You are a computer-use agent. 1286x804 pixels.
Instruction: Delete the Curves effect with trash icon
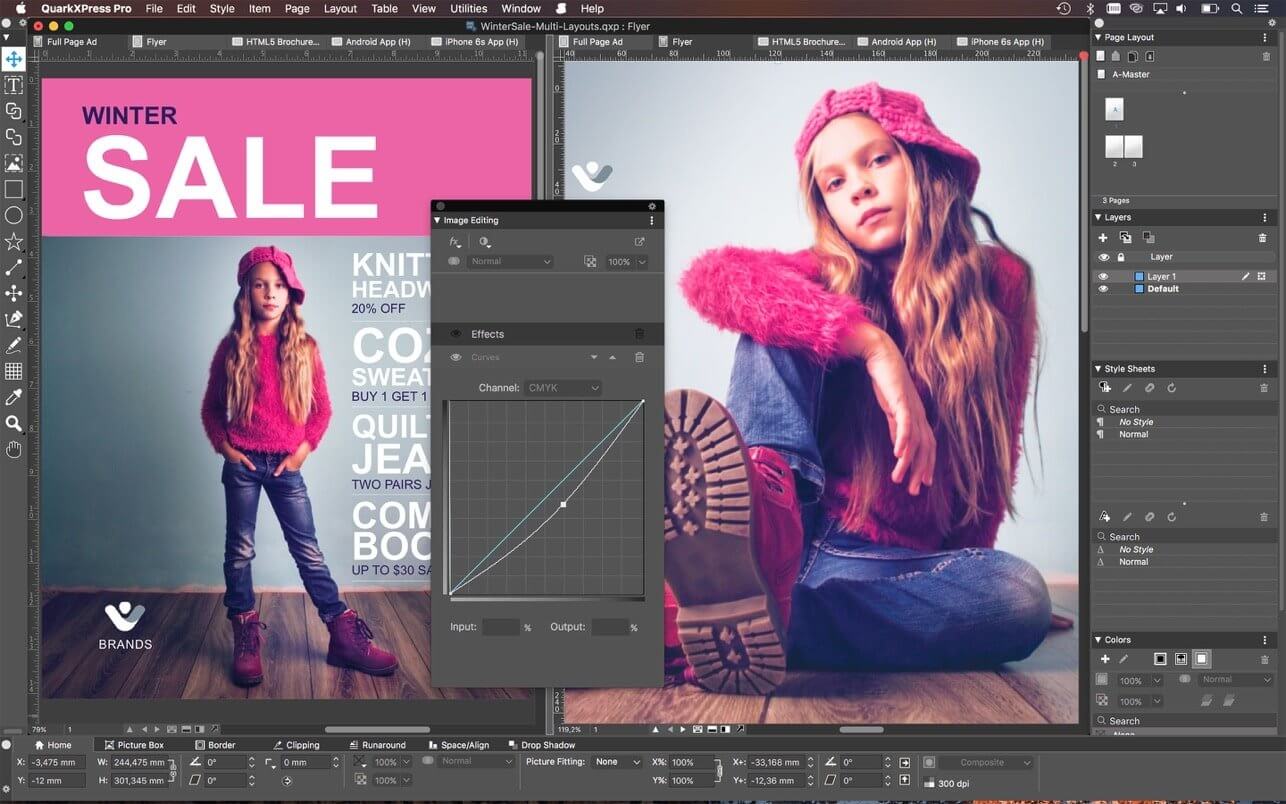pyautogui.click(x=639, y=357)
